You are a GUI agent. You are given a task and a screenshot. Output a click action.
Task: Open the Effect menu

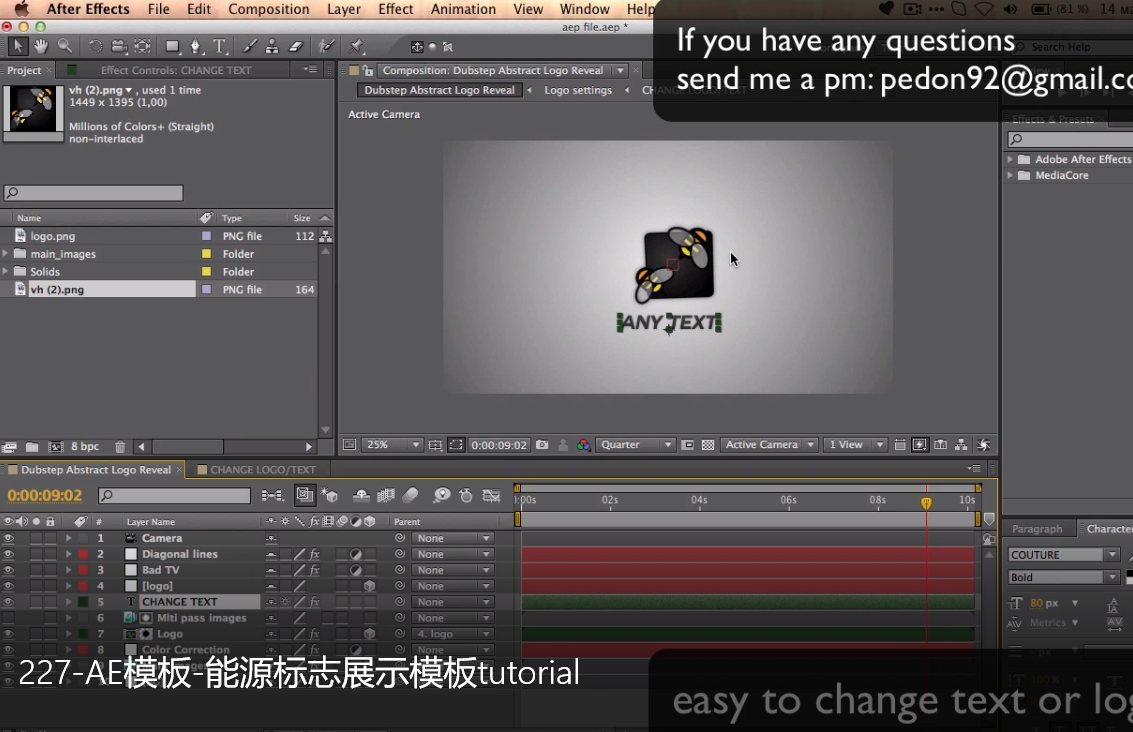396,9
